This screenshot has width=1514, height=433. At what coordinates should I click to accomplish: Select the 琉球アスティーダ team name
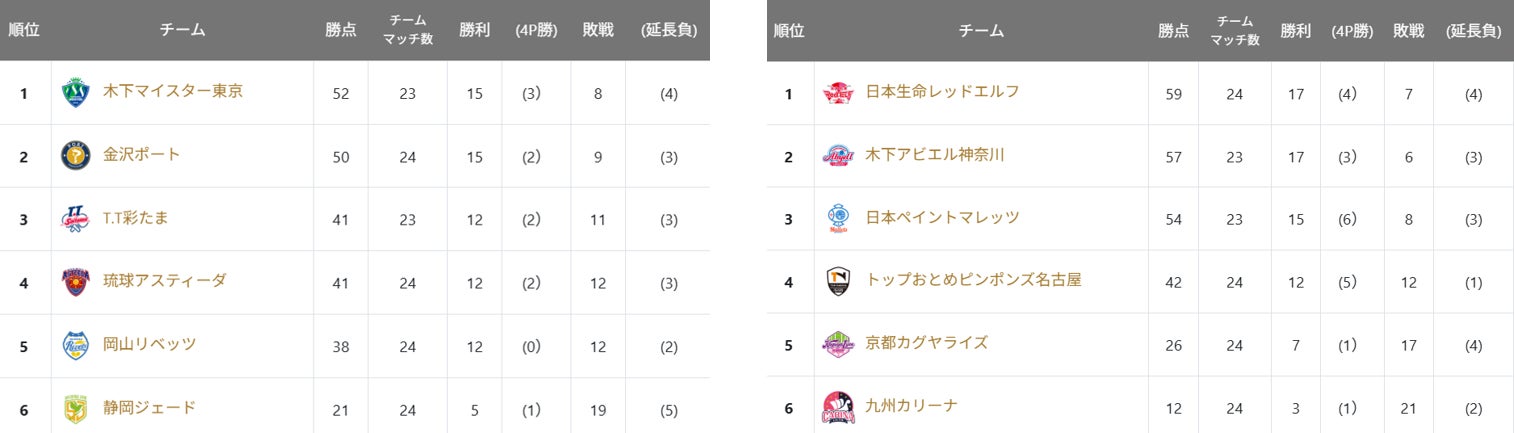point(165,280)
